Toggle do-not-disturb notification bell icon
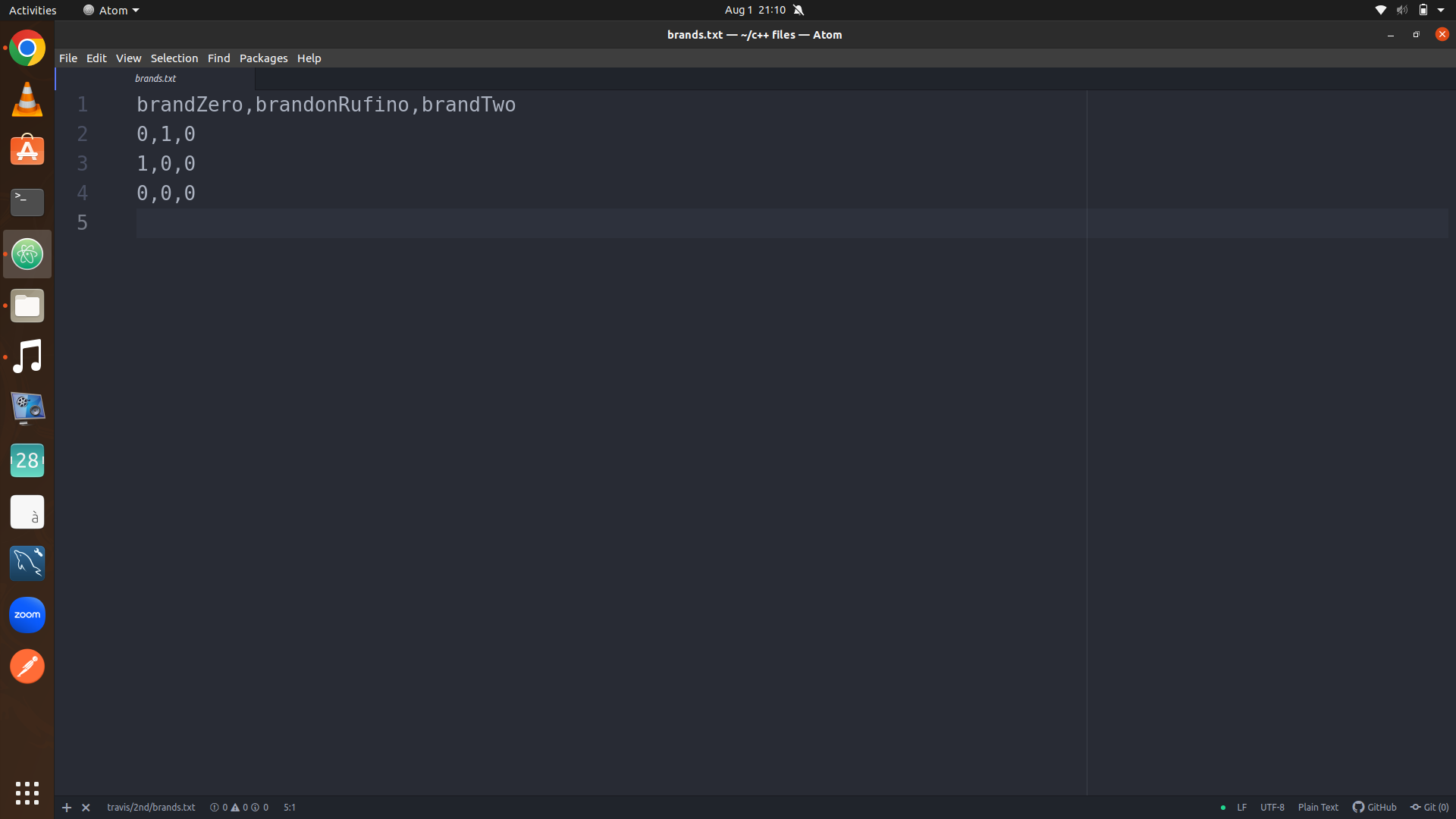Viewport: 1456px width, 819px height. [799, 10]
